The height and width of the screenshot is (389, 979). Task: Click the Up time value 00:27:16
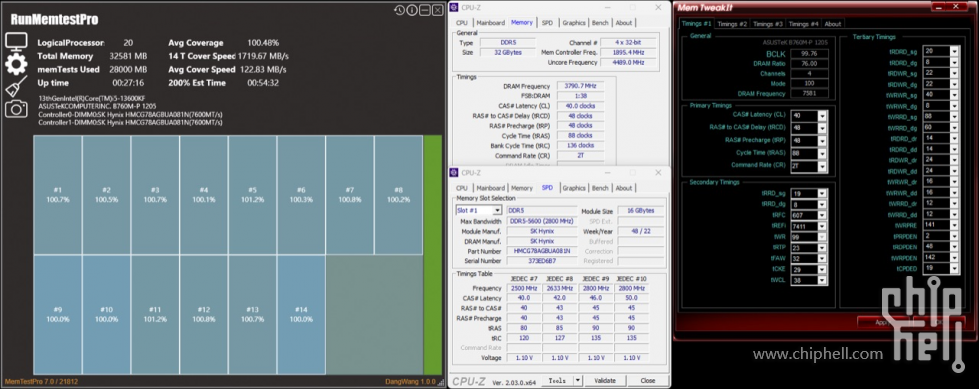click(128, 82)
